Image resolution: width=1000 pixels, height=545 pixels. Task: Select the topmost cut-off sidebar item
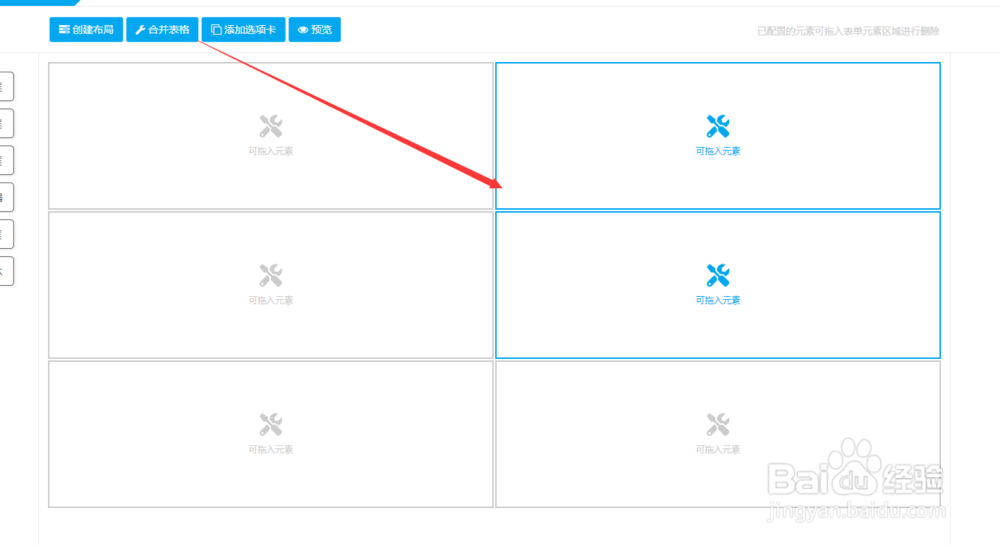click(6, 86)
